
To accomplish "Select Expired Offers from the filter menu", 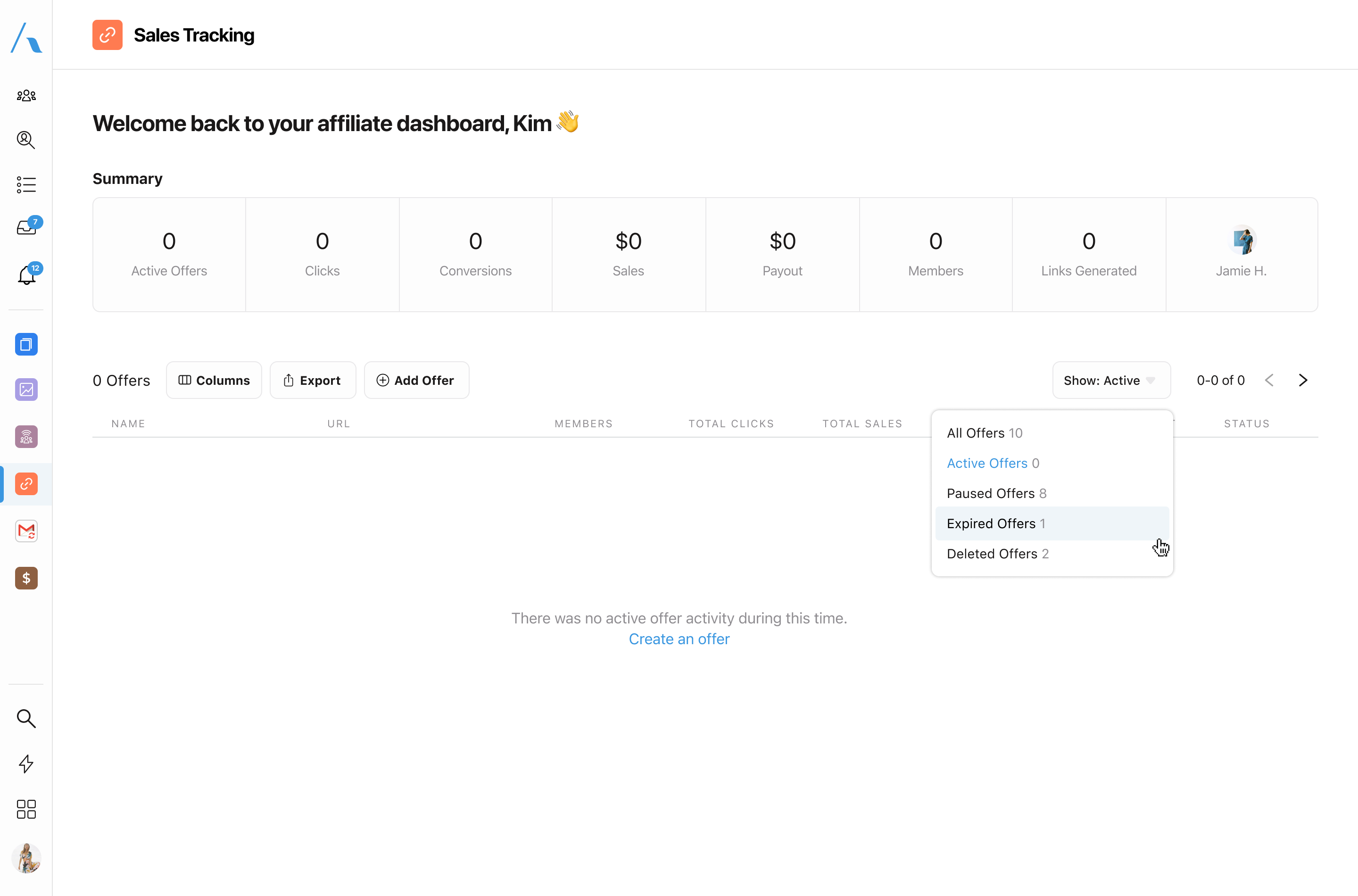I will pos(996,524).
